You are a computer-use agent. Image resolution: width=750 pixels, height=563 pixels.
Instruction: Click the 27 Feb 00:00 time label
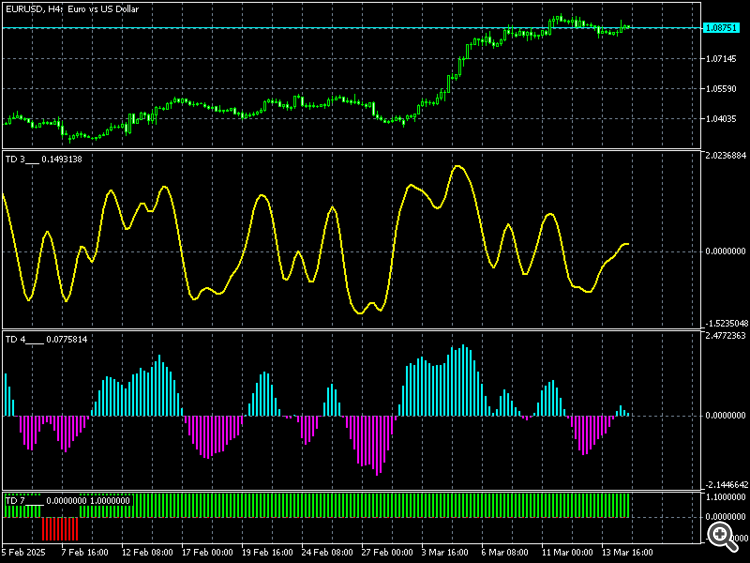[387, 552]
